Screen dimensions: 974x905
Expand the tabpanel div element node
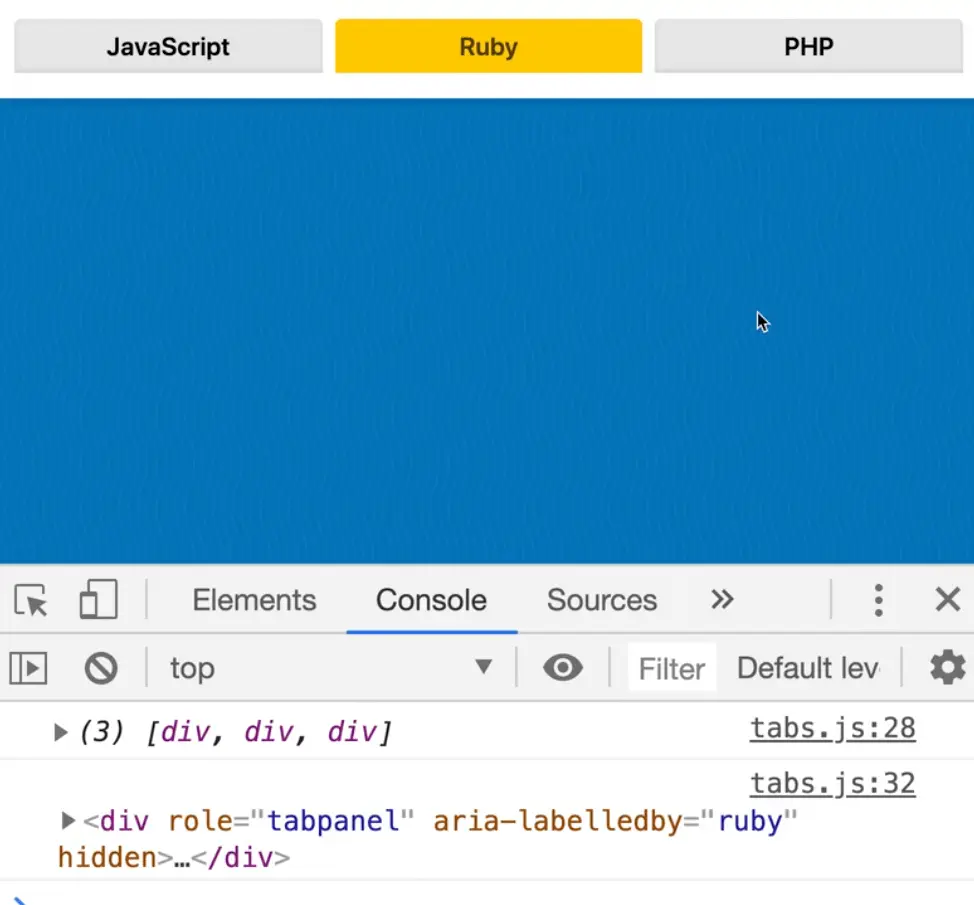[x=68, y=821]
